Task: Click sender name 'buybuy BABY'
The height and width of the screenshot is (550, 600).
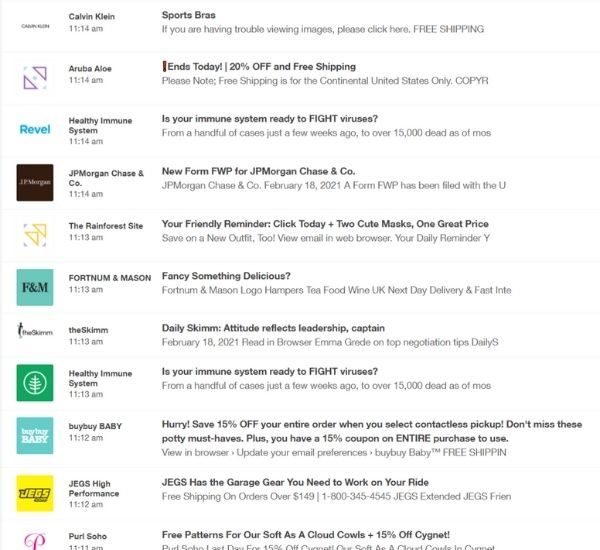Action: pyautogui.click(x=95, y=426)
